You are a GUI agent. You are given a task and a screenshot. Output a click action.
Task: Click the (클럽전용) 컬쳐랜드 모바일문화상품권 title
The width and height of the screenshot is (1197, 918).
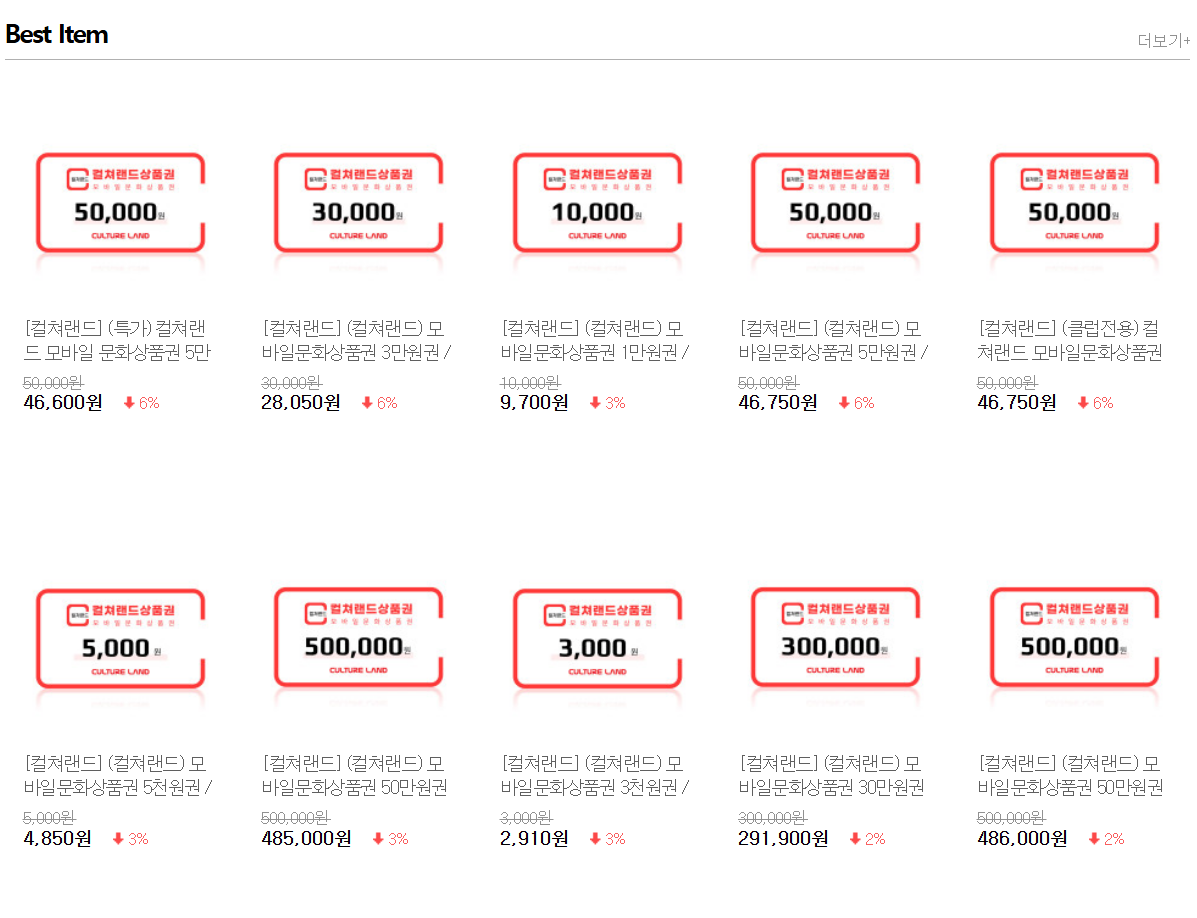[1071, 340]
